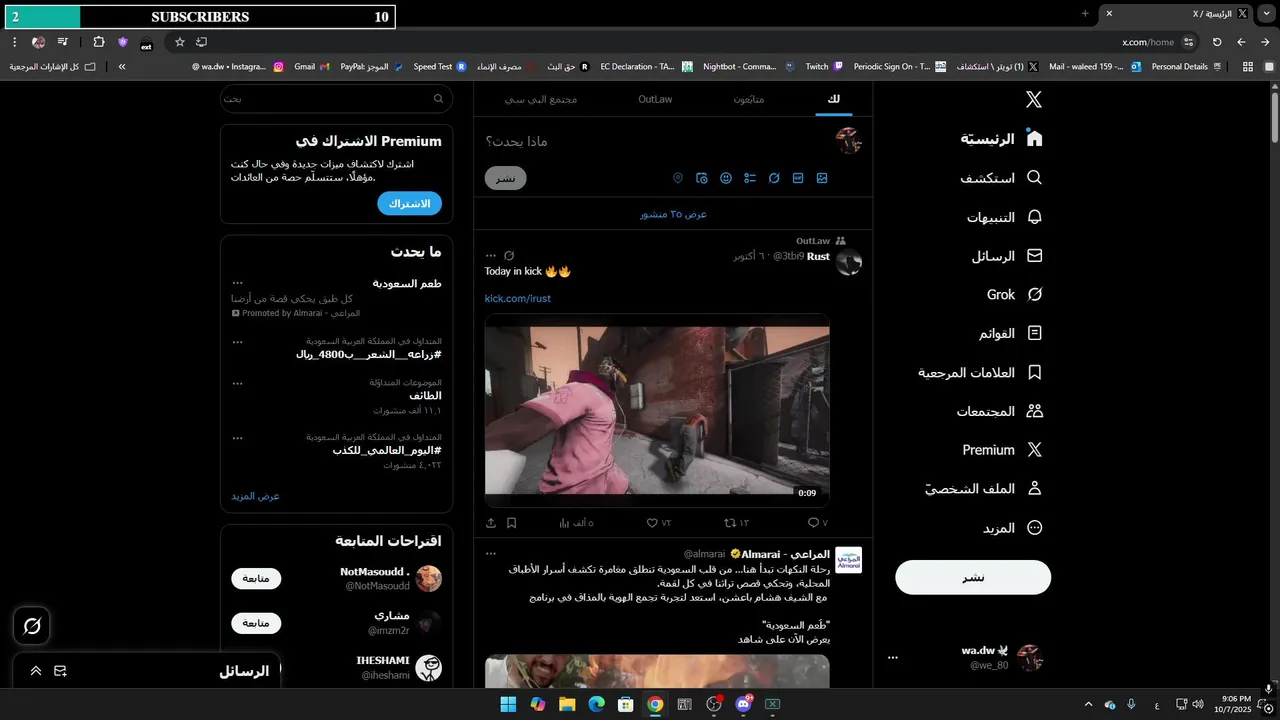Reload the page in Chrome
1280x720 pixels.
click(1217, 42)
